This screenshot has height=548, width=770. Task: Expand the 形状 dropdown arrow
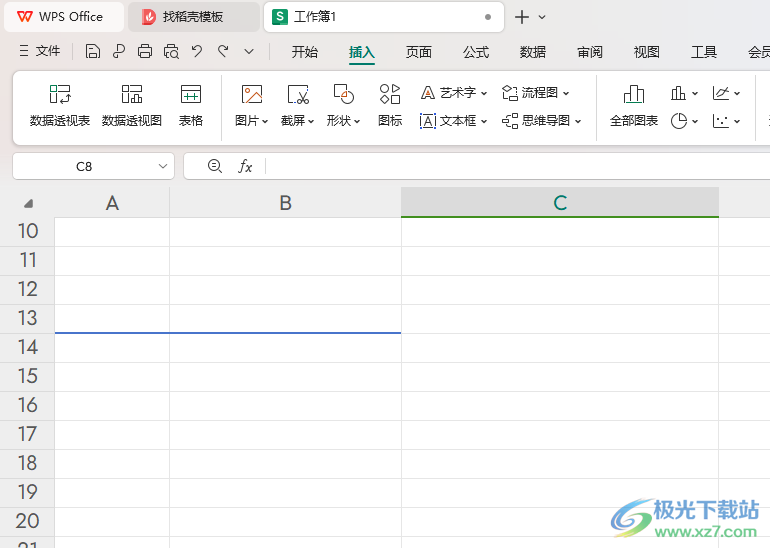pyautogui.click(x=357, y=121)
